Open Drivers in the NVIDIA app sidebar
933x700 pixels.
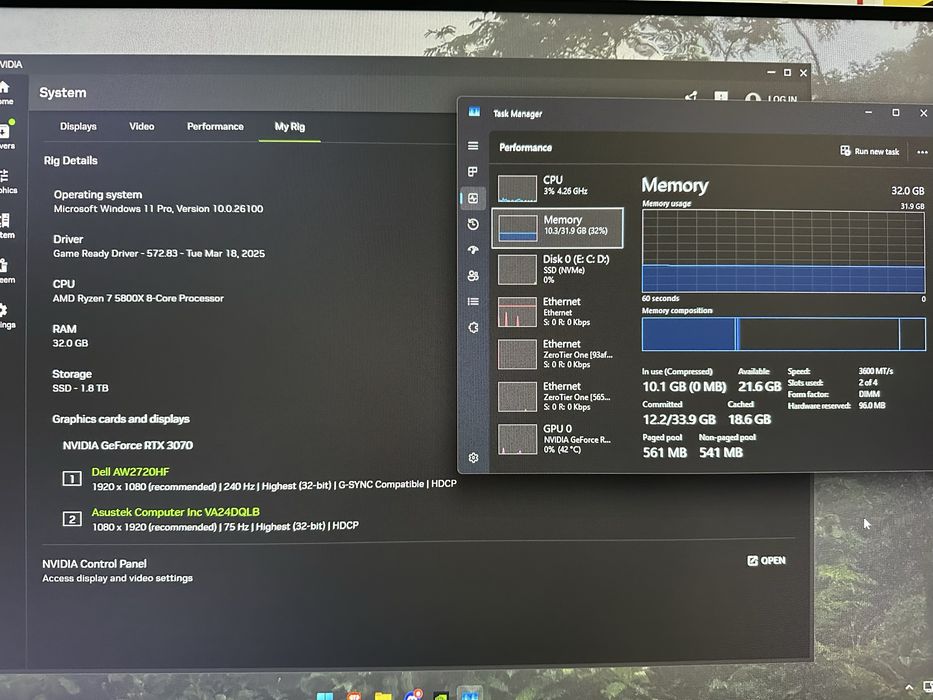(5, 135)
